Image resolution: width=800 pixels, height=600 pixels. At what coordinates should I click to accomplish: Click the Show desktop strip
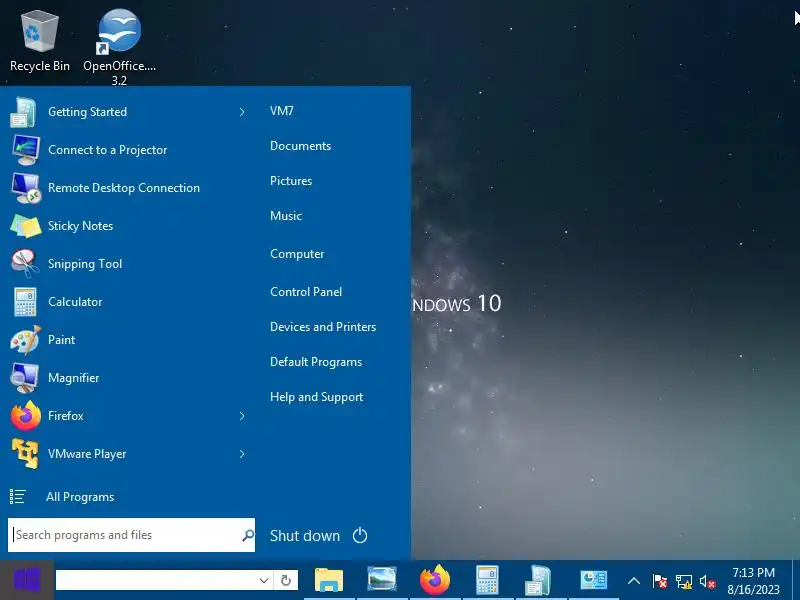[x=796, y=580]
